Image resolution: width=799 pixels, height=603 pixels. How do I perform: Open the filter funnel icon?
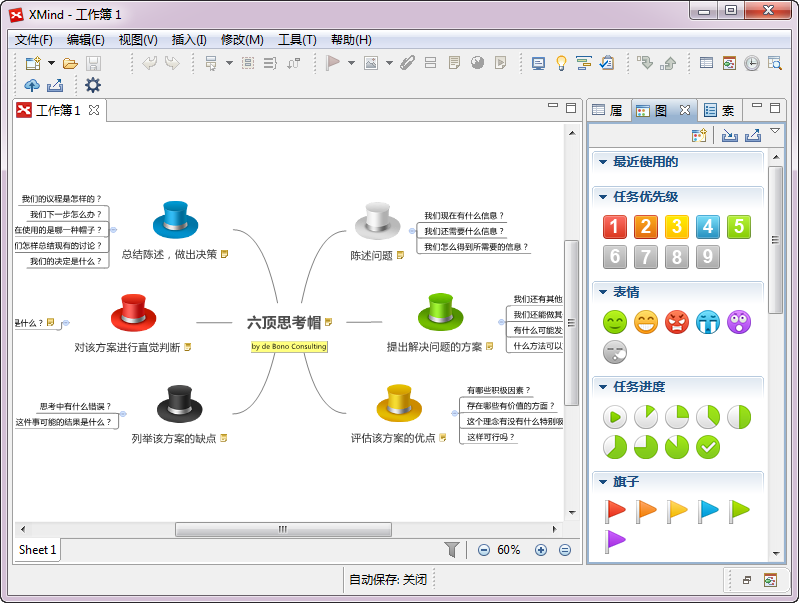point(451,550)
